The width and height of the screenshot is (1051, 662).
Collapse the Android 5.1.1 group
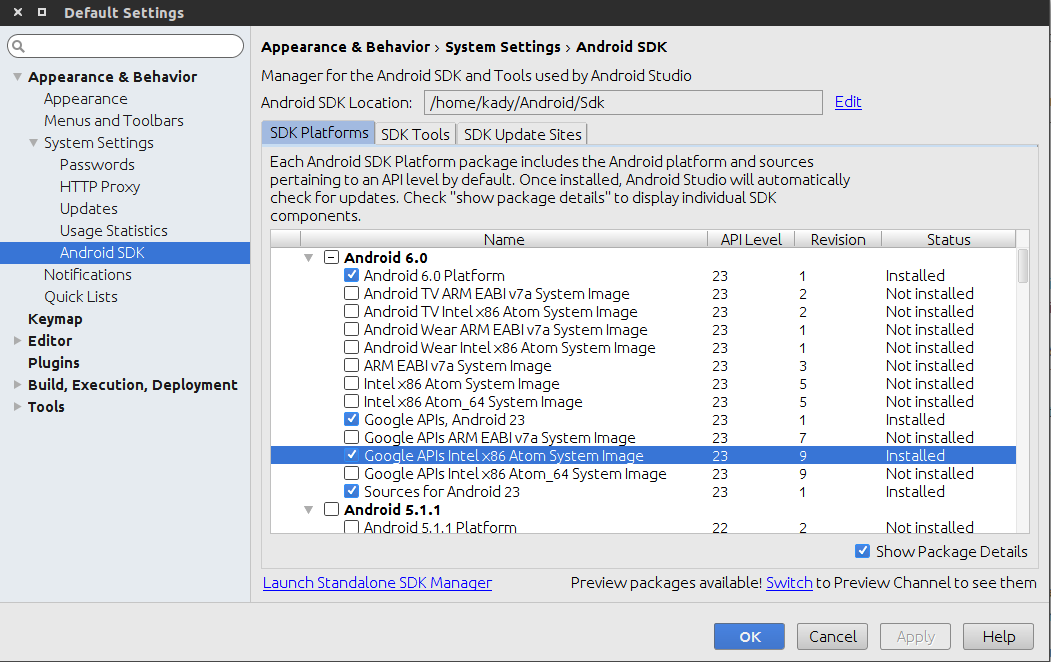pyautogui.click(x=308, y=510)
